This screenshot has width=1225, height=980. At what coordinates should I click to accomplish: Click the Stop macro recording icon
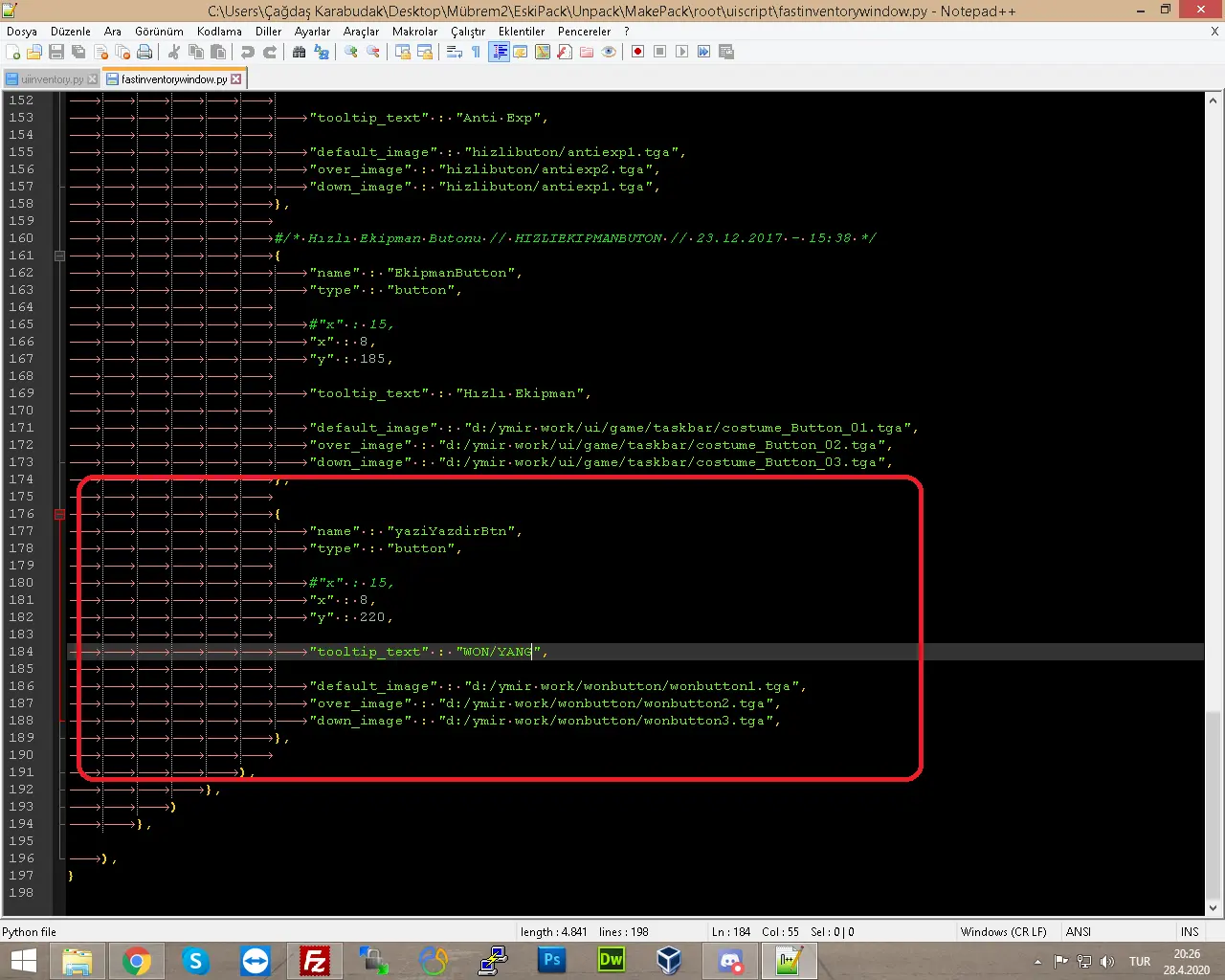click(x=660, y=52)
